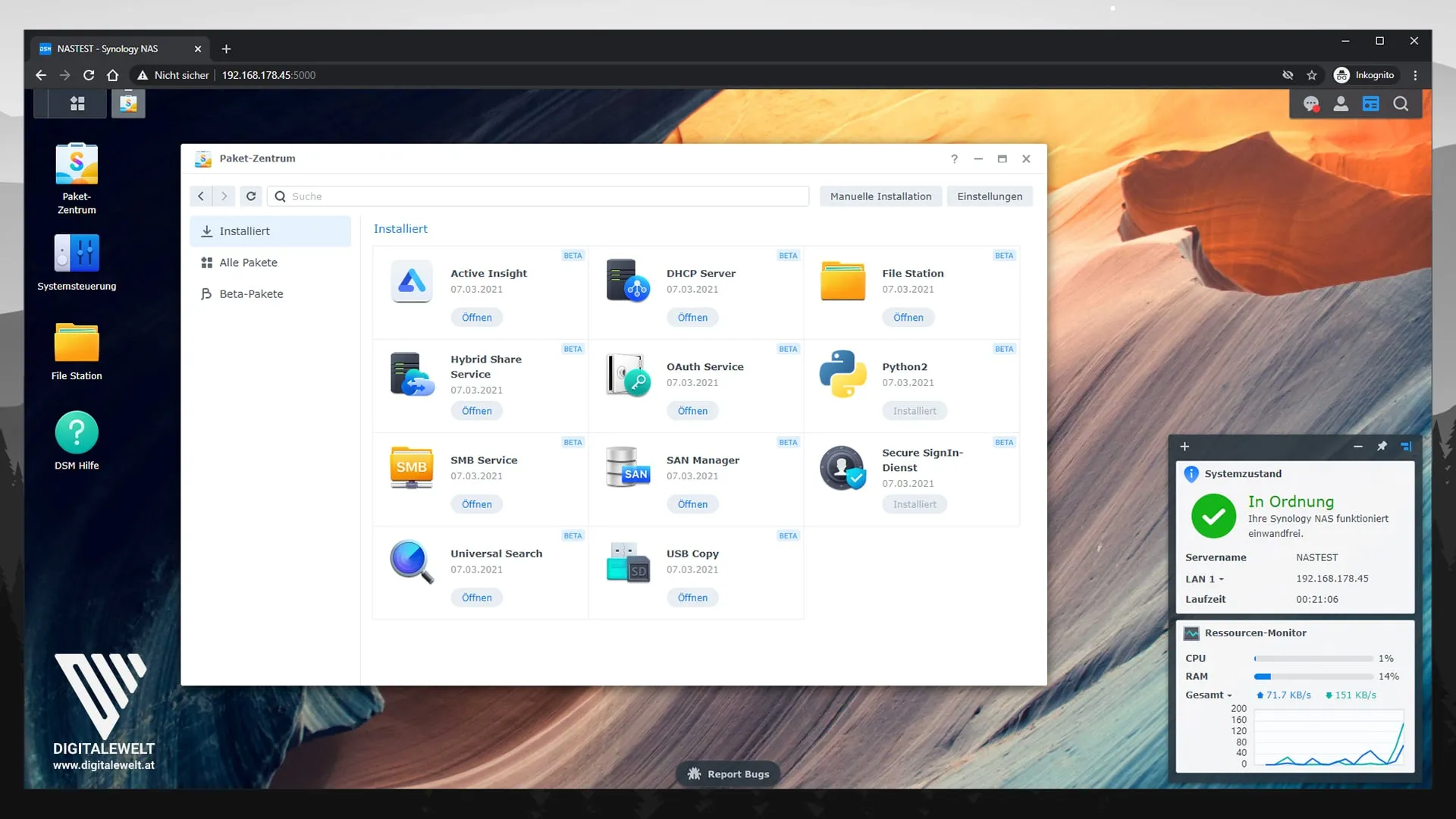Click the SAN Manager package icon
Viewport: 1456px width, 819px height.
[628, 467]
